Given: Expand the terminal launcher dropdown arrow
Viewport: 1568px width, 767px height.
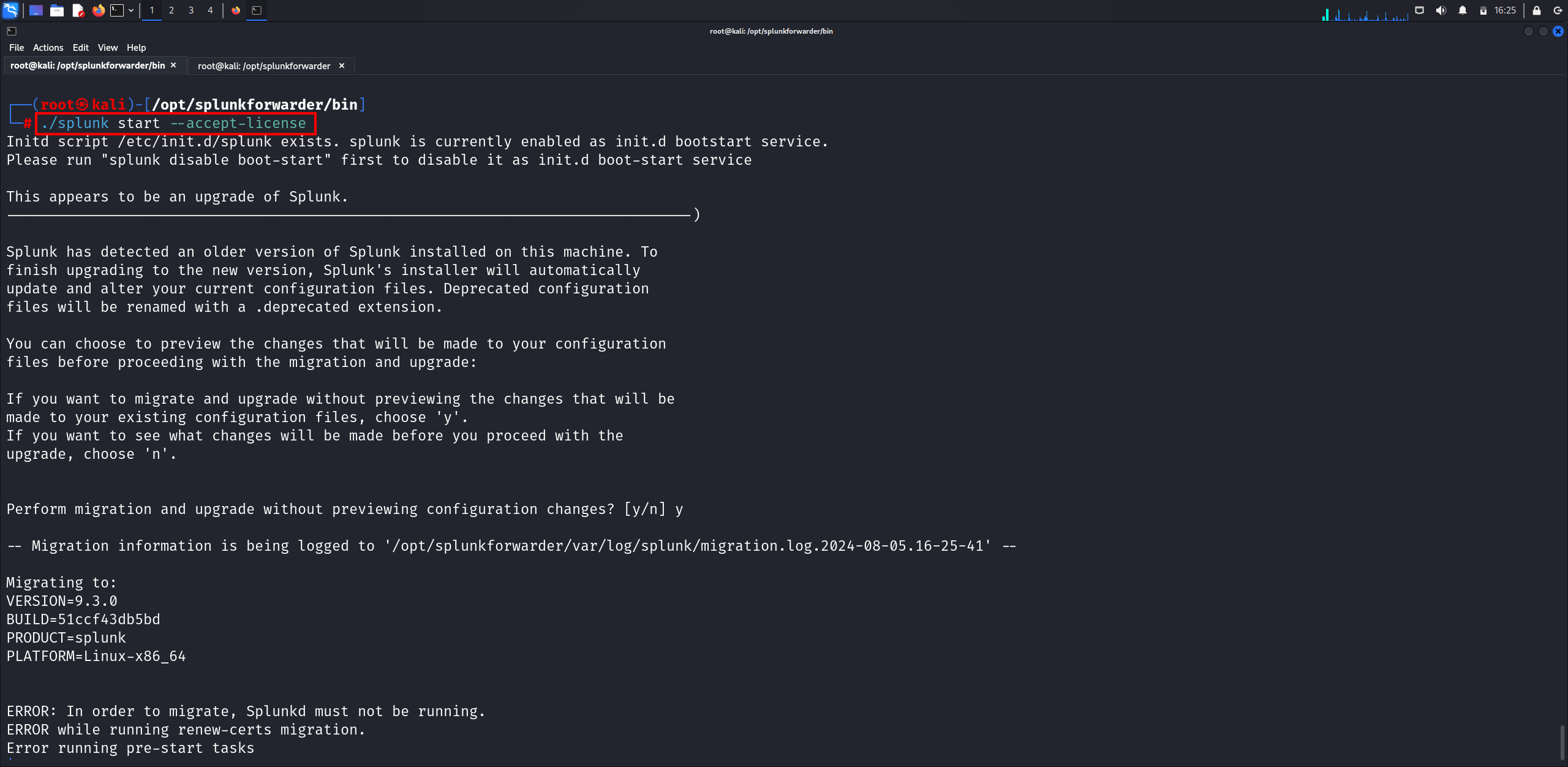Looking at the screenshot, I should [x=131, y=10].
